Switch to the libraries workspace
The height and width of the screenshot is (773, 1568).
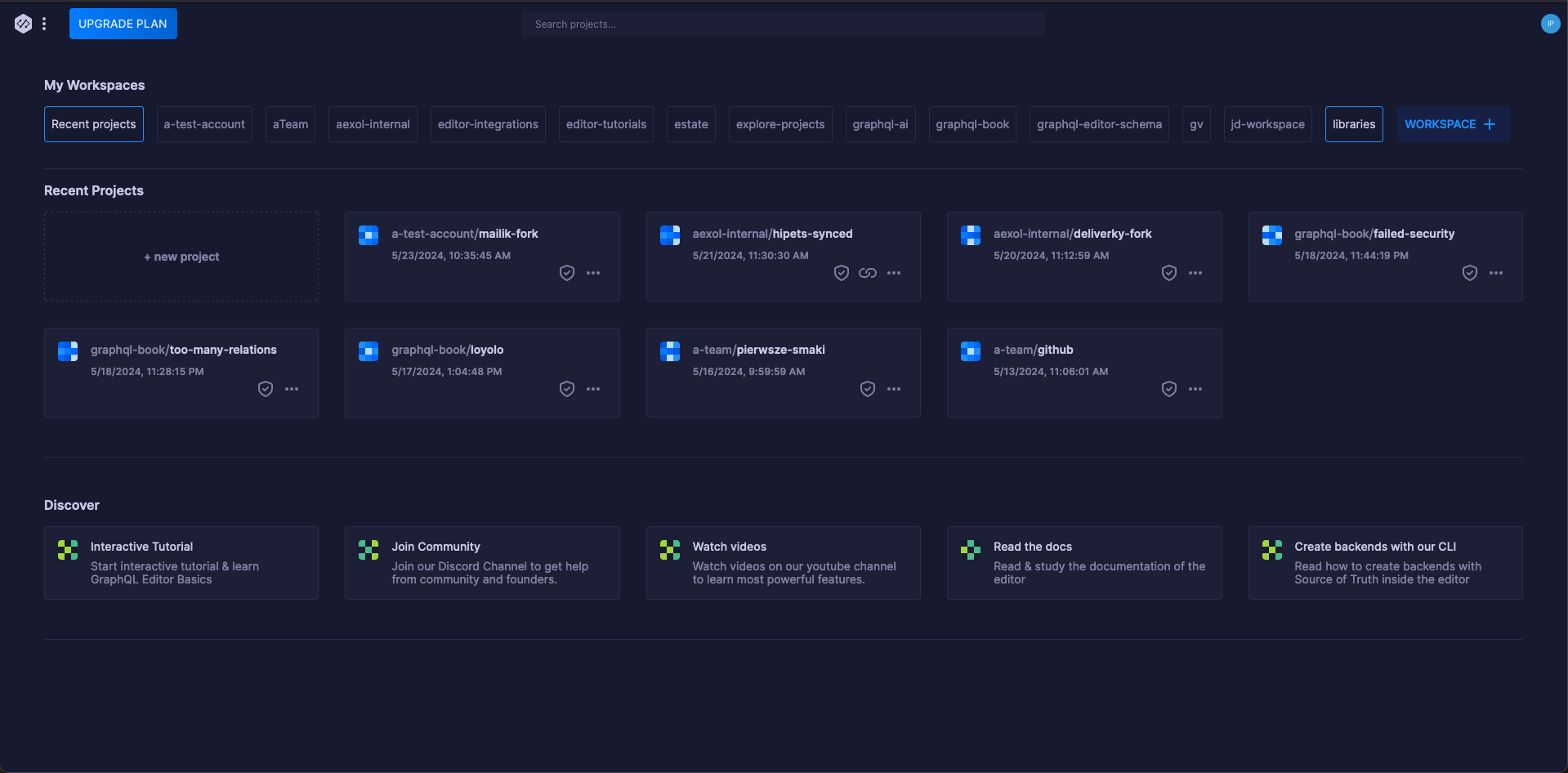1354,124
